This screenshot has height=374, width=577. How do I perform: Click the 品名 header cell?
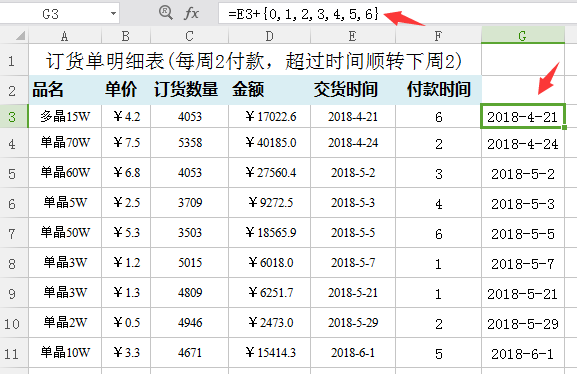pos(65,90)
